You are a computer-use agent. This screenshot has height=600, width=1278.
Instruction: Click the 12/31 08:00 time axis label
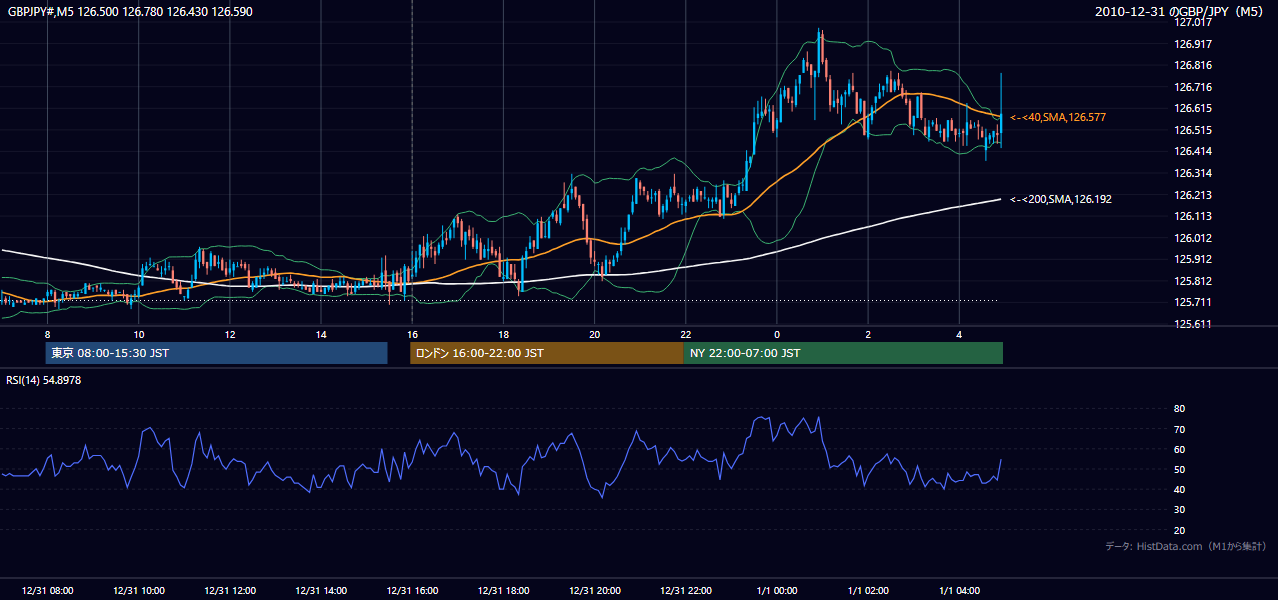click(x=47, y=590)
